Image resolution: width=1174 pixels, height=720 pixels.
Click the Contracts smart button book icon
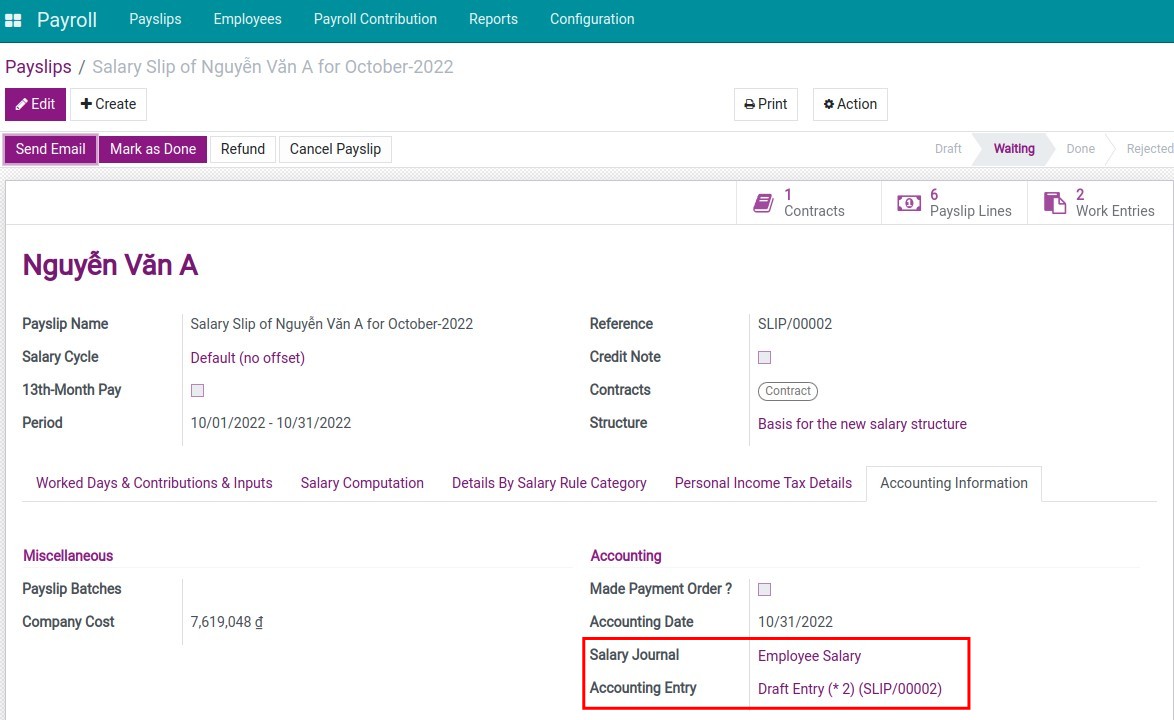point(762,200)
